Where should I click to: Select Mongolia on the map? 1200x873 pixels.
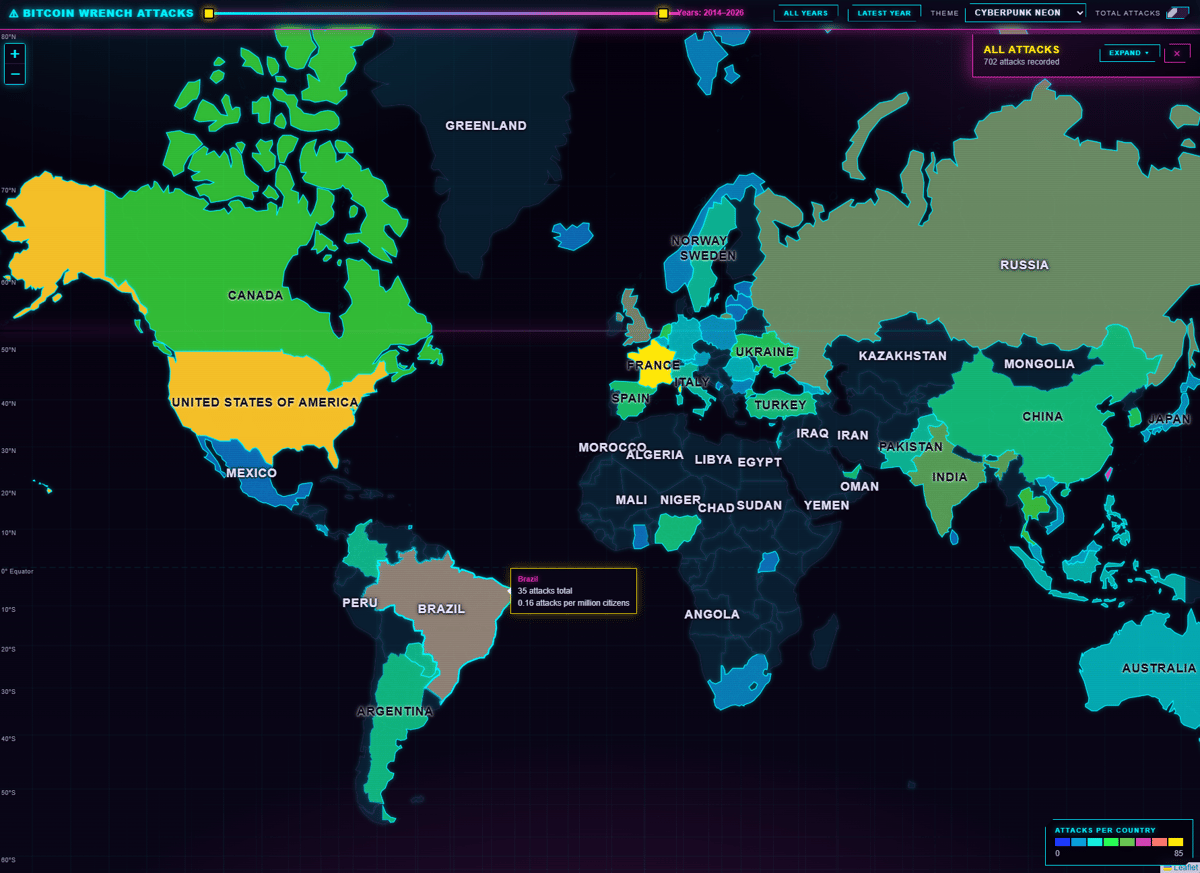pyautogui.click(x=1039, y=364)
